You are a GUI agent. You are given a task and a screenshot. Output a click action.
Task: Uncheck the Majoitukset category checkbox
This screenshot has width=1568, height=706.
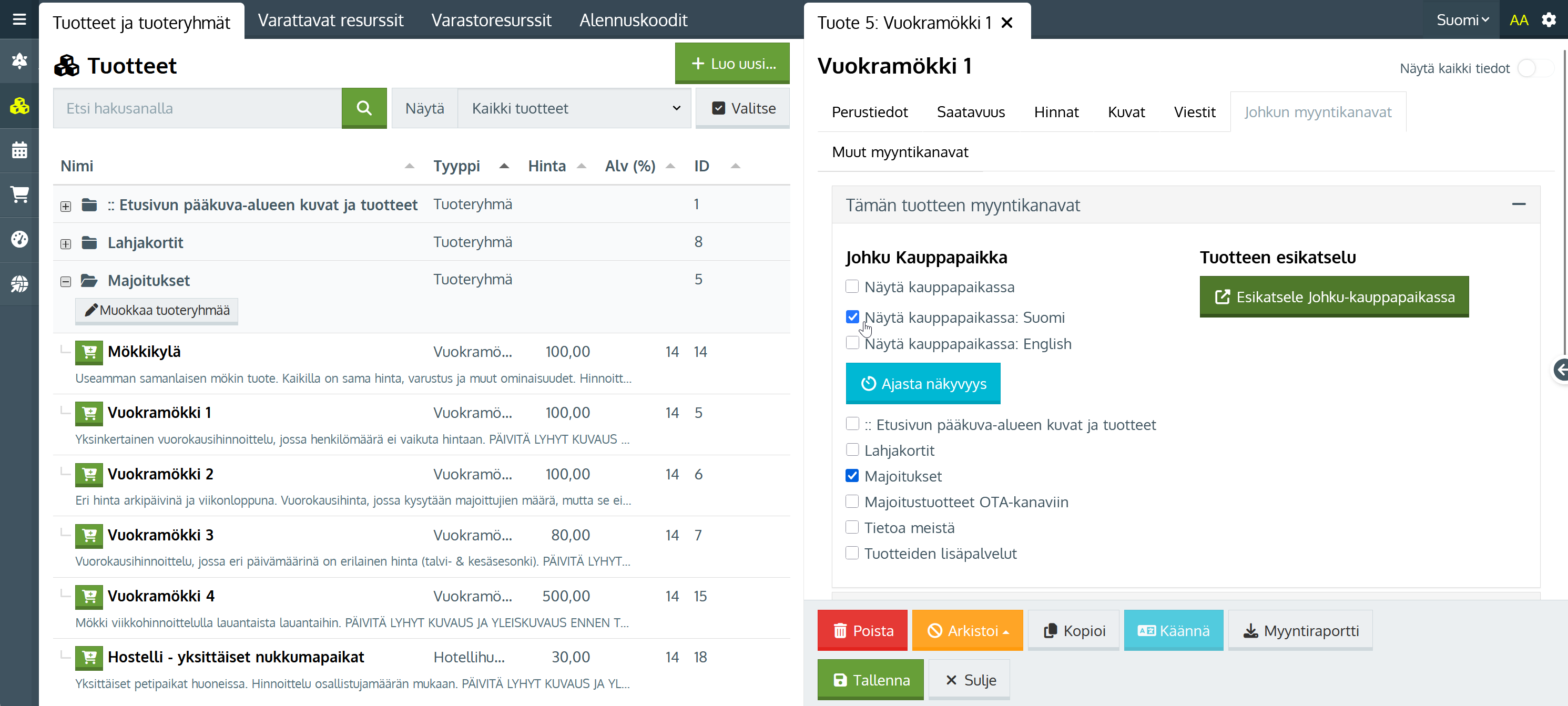[852, 476]
